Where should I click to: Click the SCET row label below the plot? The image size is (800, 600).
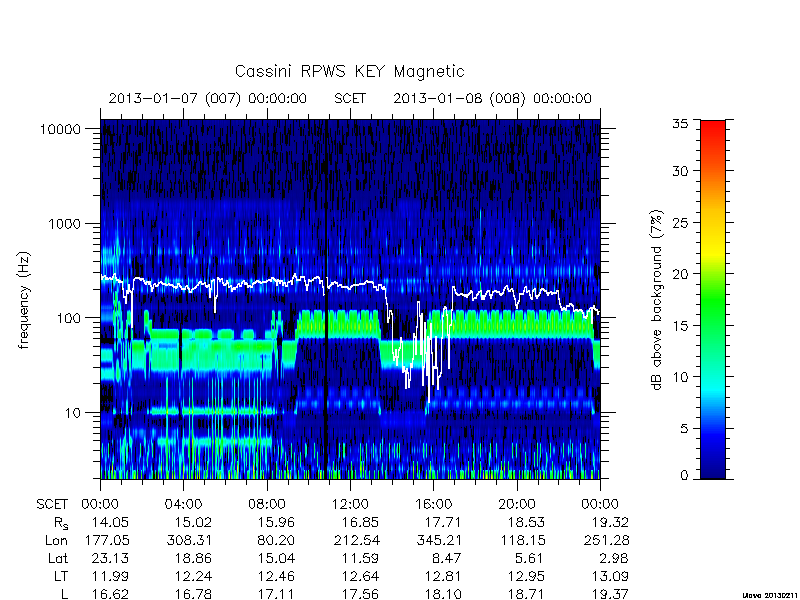pyautogui.click(x=52, y=505)
